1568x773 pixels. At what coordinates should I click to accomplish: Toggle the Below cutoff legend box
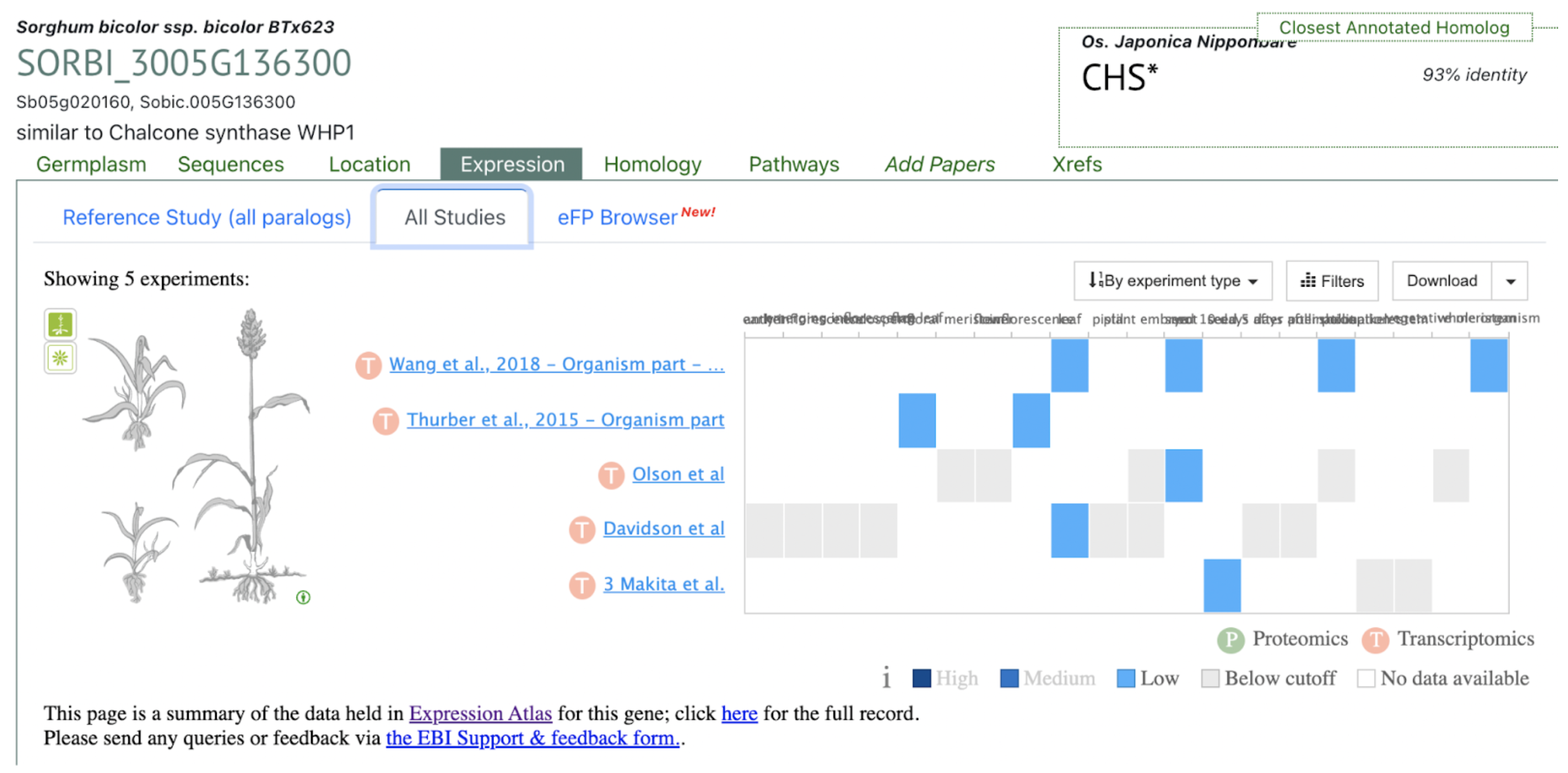coord(1210,678)
